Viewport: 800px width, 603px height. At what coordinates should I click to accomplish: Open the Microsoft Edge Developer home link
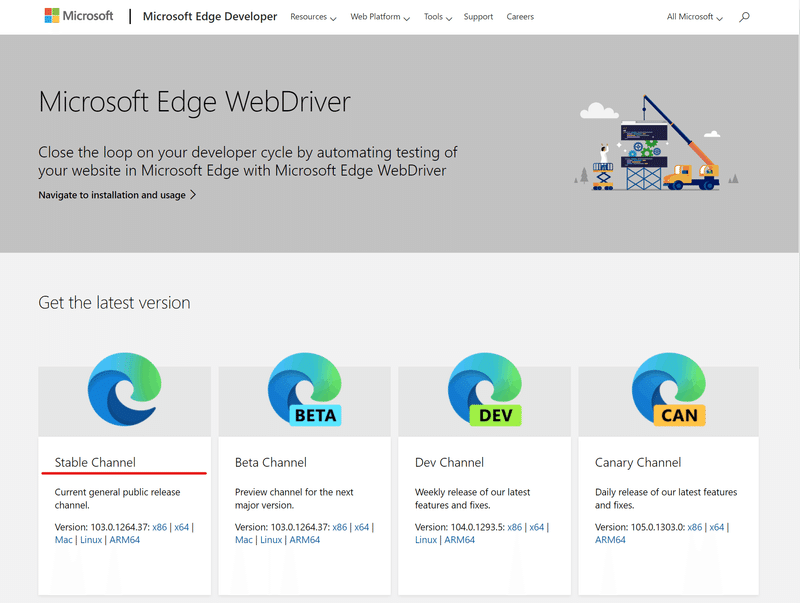210,17
